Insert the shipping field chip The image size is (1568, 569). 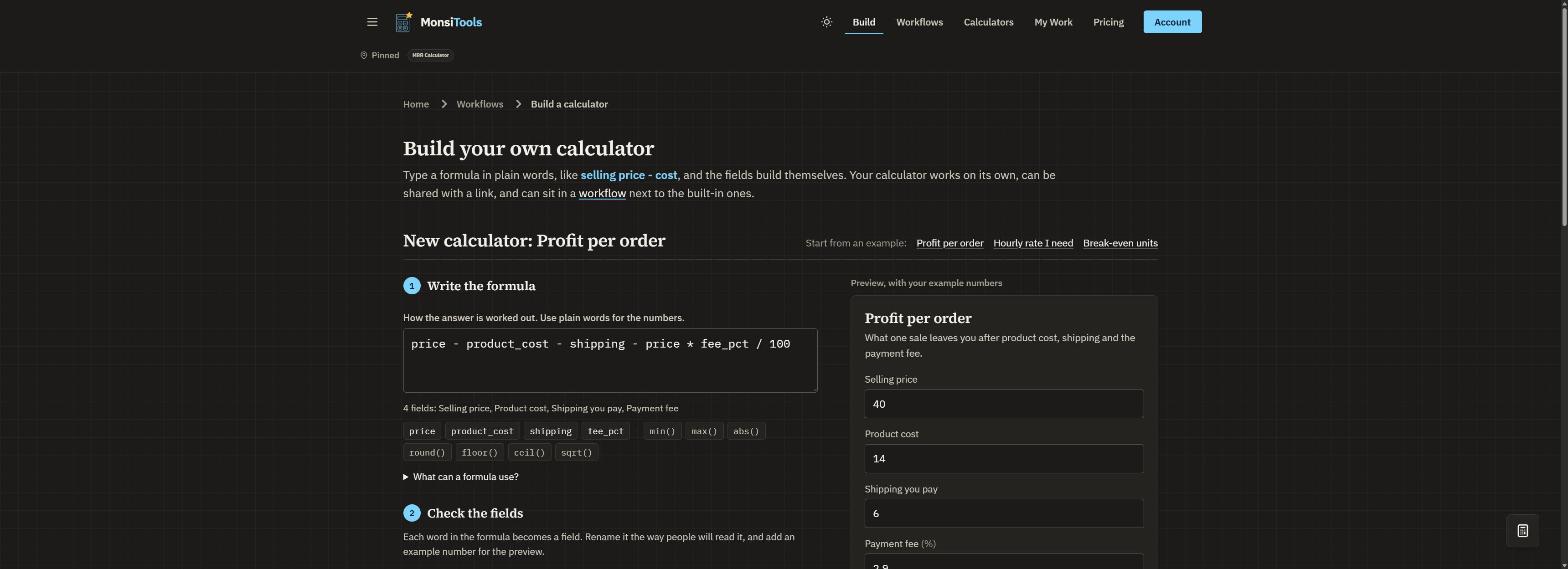point(551,431)
